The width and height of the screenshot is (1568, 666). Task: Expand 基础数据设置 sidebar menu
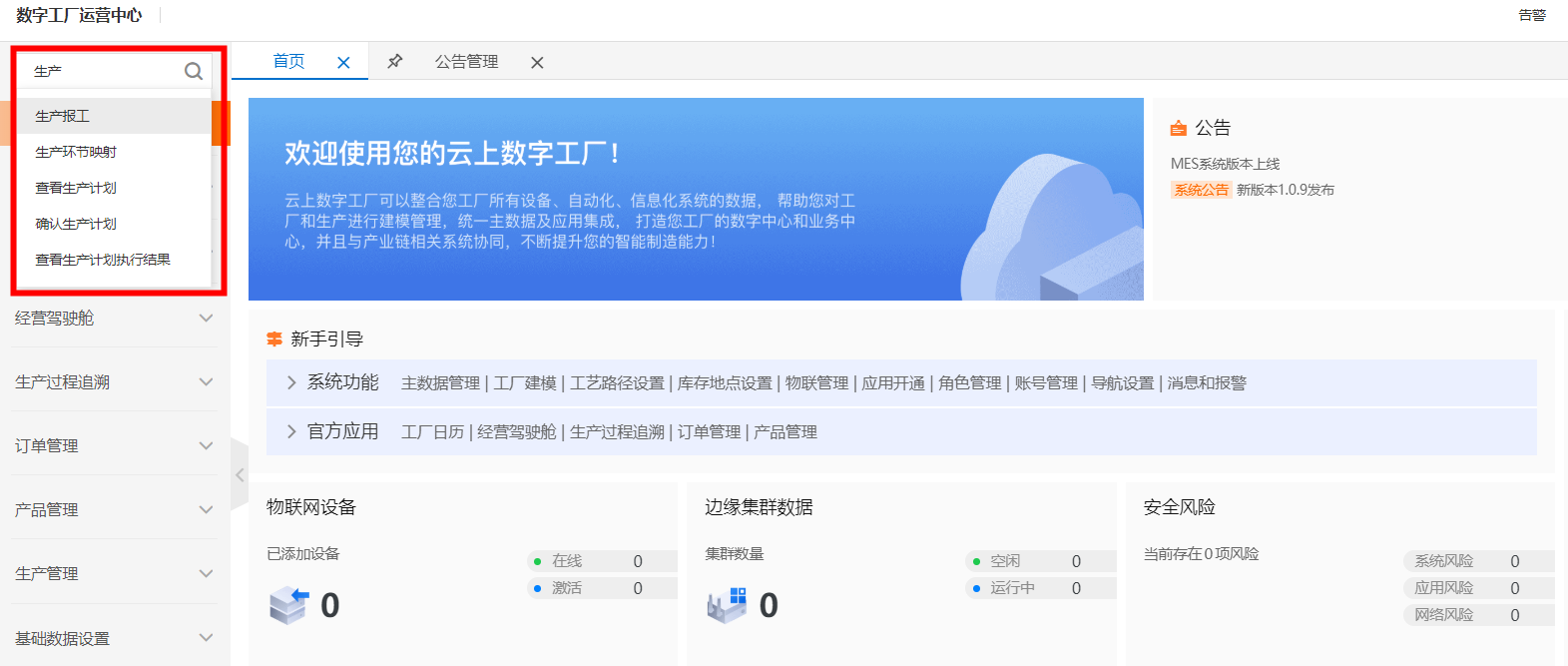coord(114,638)
